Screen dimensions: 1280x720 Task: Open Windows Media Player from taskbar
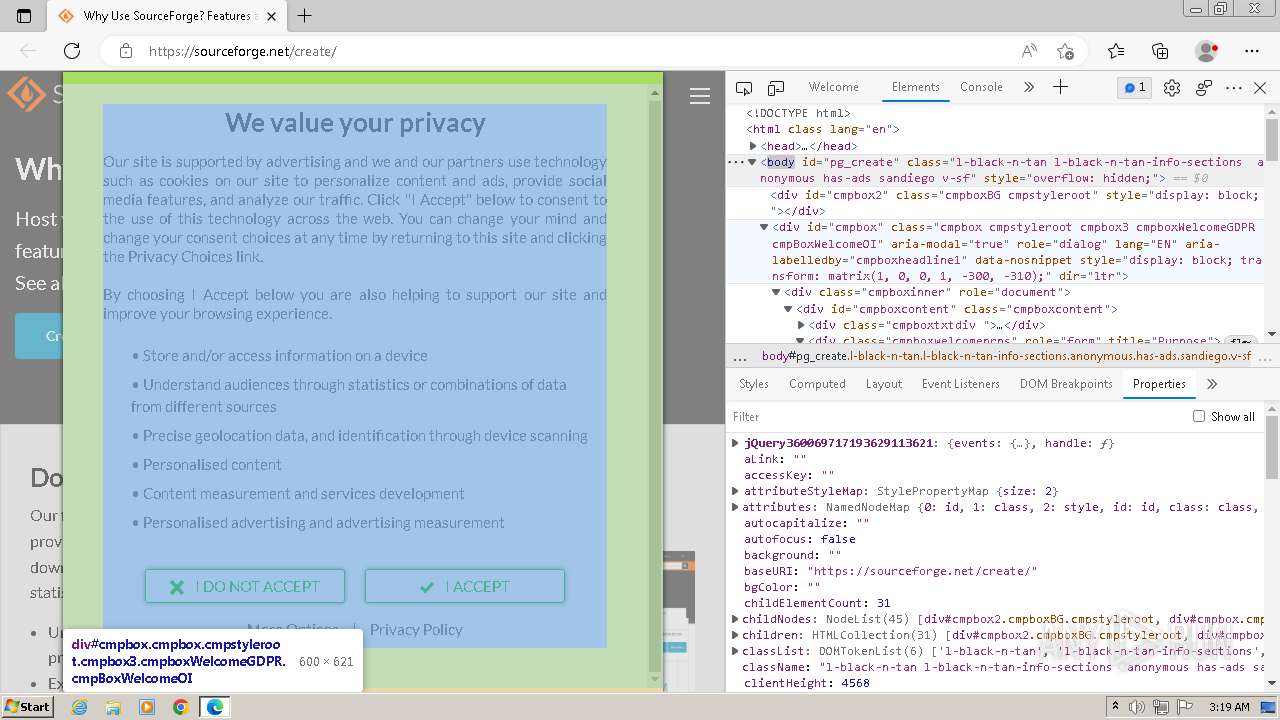click(x=147, y=706)
